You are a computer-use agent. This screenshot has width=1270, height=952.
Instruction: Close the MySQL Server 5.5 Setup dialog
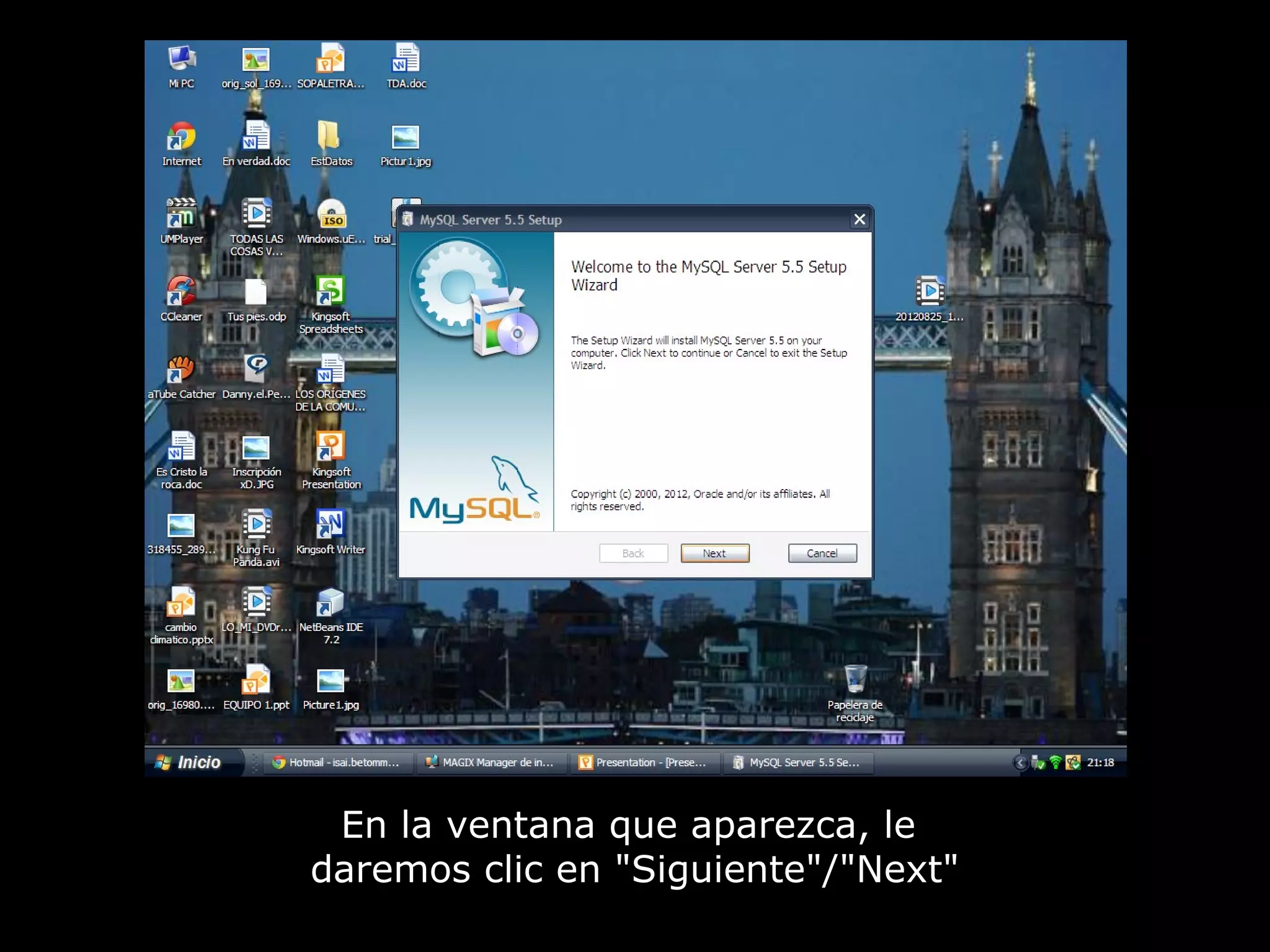click(x=859, y=219)
